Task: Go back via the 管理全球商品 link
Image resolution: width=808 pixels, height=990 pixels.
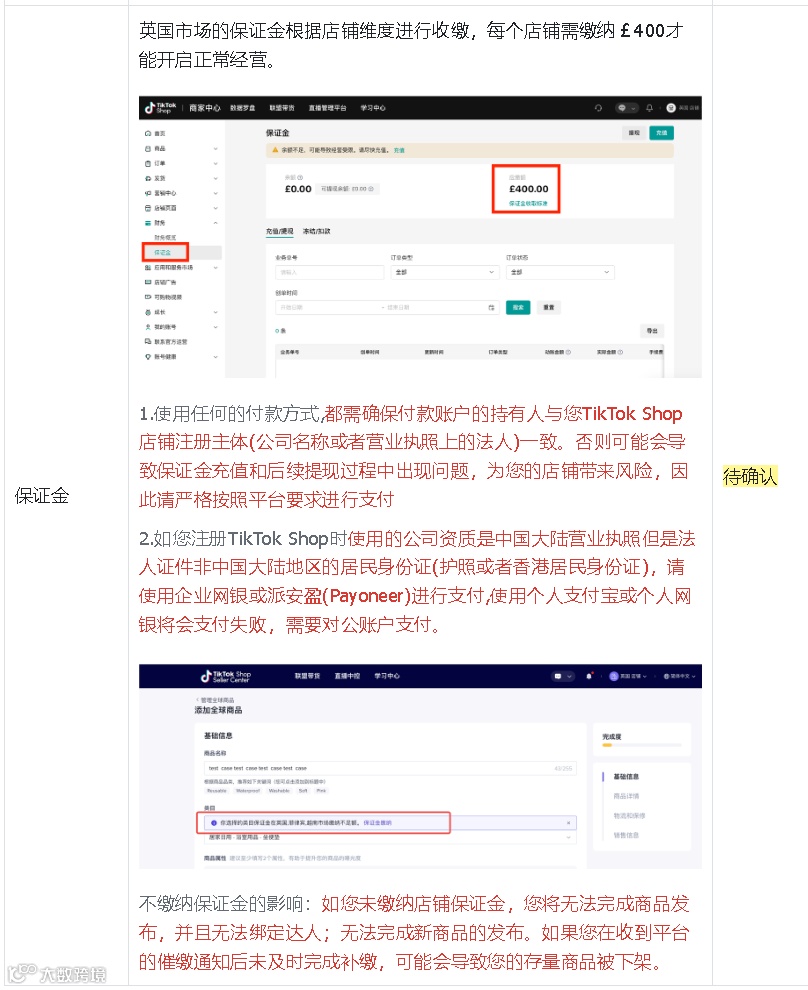Action: (x=215, y=700)
